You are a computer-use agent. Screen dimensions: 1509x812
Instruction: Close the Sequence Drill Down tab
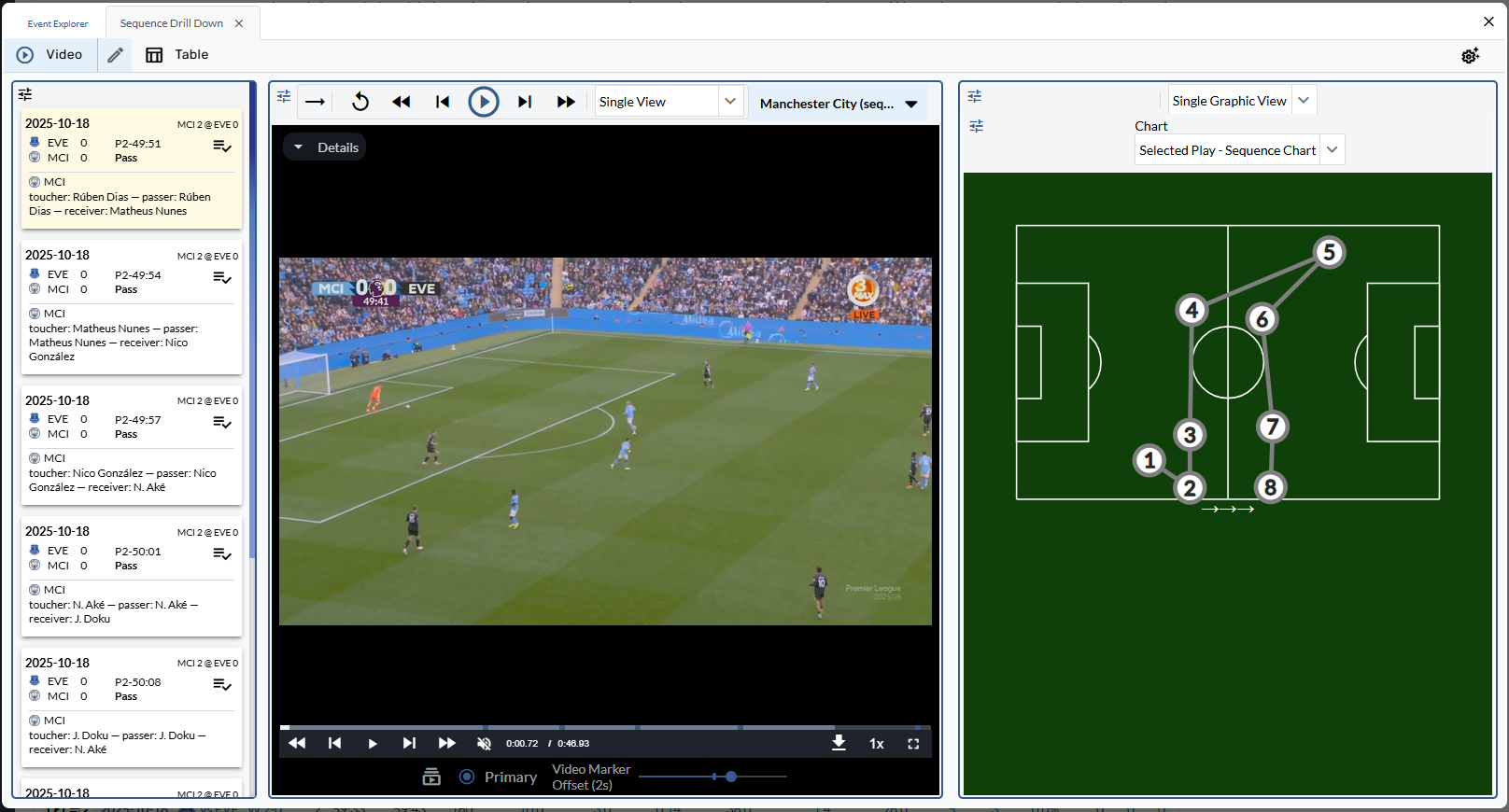(x=239, y=23)
